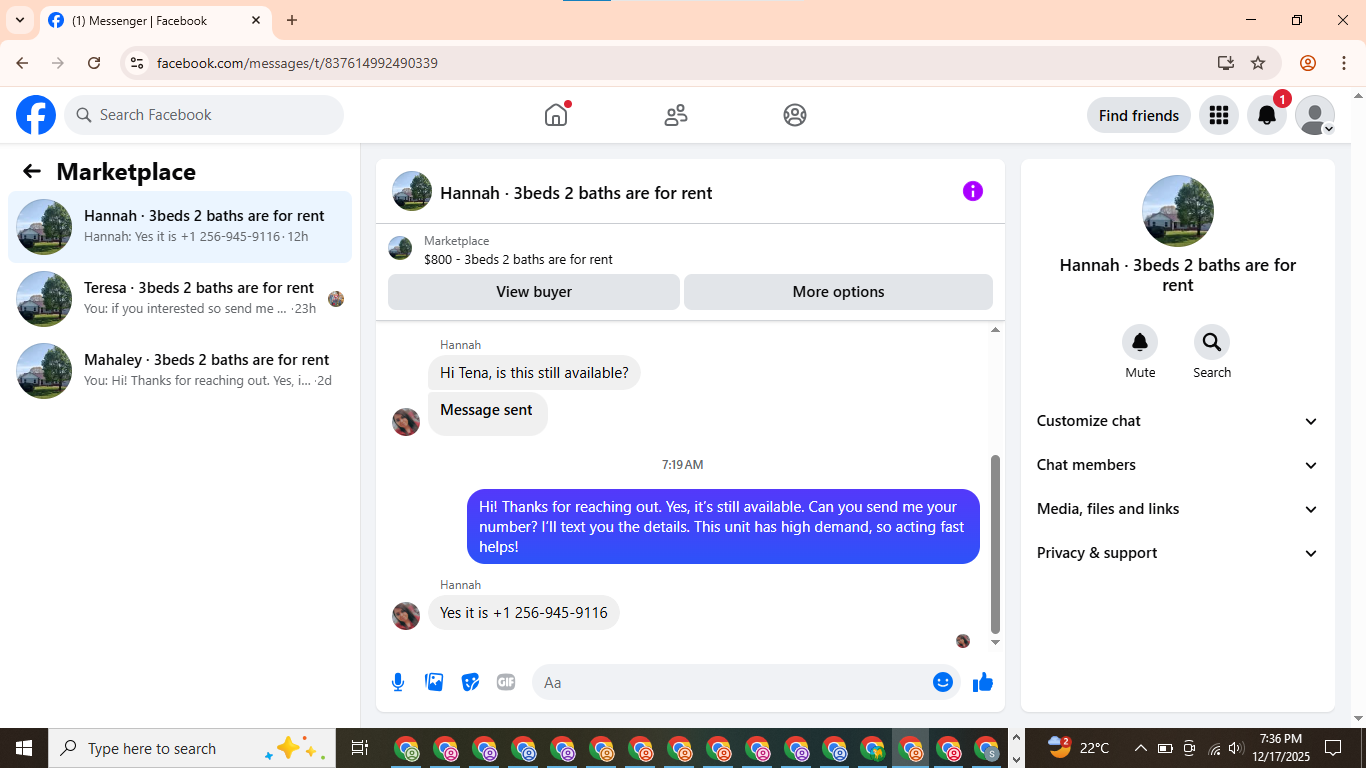
Task: Open the Facebook menu grid icon
Action: 1218,115
